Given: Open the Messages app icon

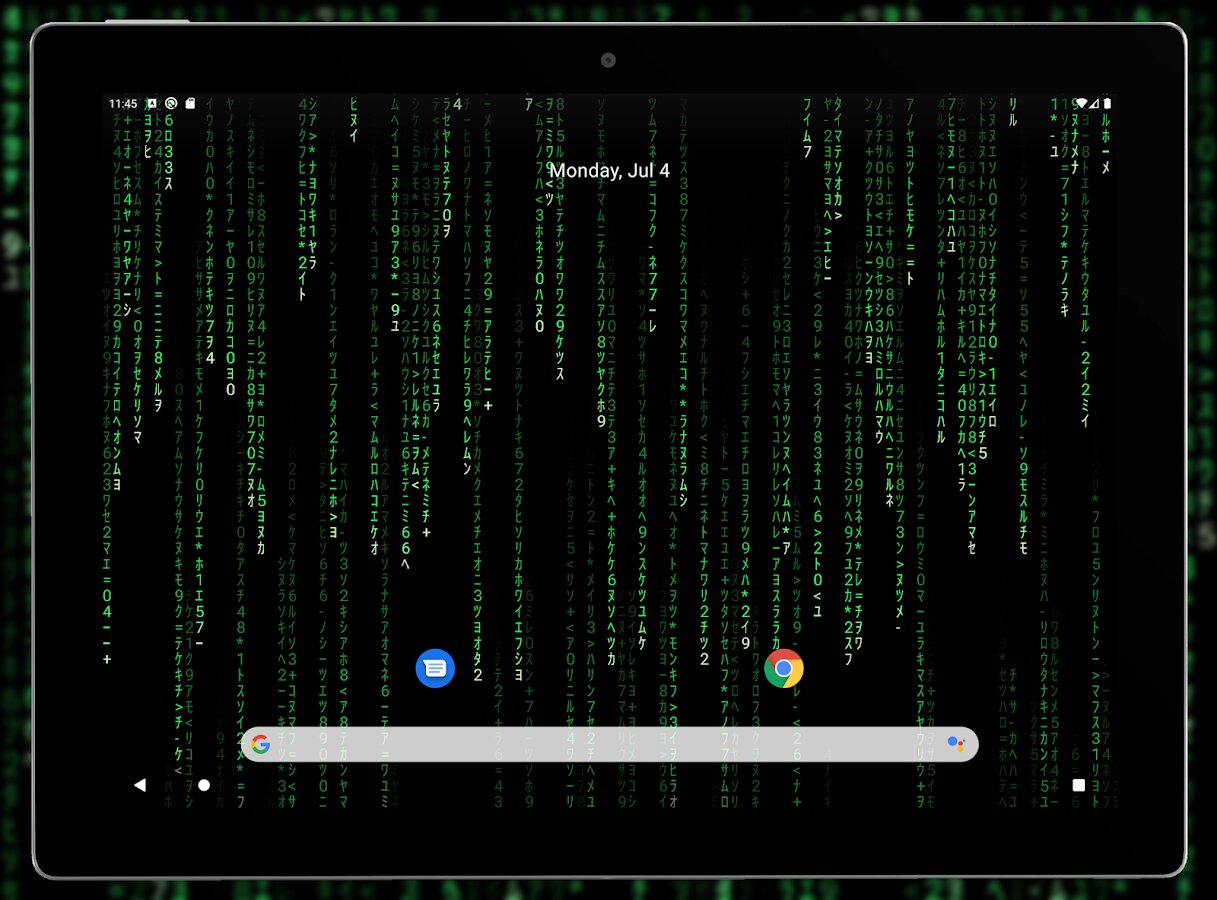Looking at the screenshot, I should tap(435, 668).
